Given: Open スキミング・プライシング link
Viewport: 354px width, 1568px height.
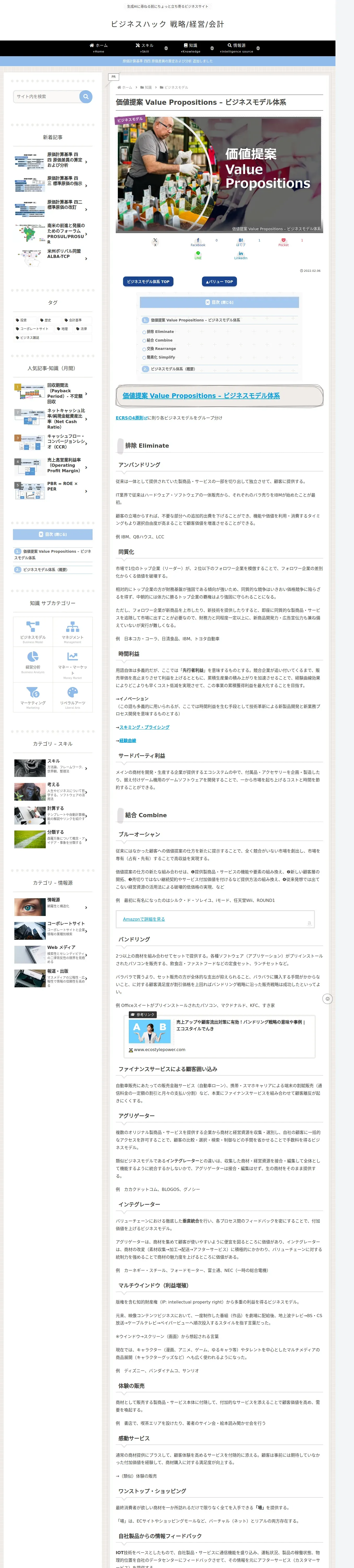Looking at the screenshot, I should [x=144, y=727].
